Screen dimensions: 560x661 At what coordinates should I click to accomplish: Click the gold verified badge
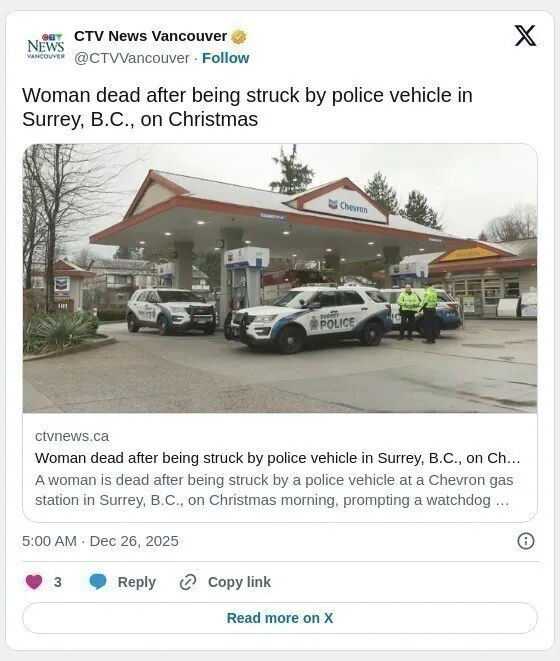point(239,37)
